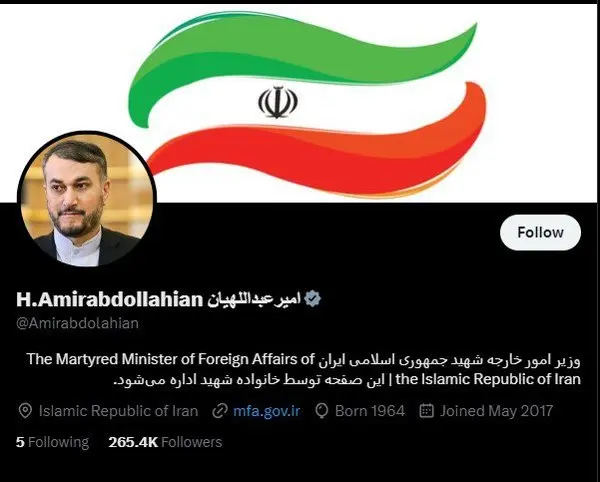Click the calendar joined icon
Image resolution: width=600 pixels, height=482 pixels.
(427, 411)
